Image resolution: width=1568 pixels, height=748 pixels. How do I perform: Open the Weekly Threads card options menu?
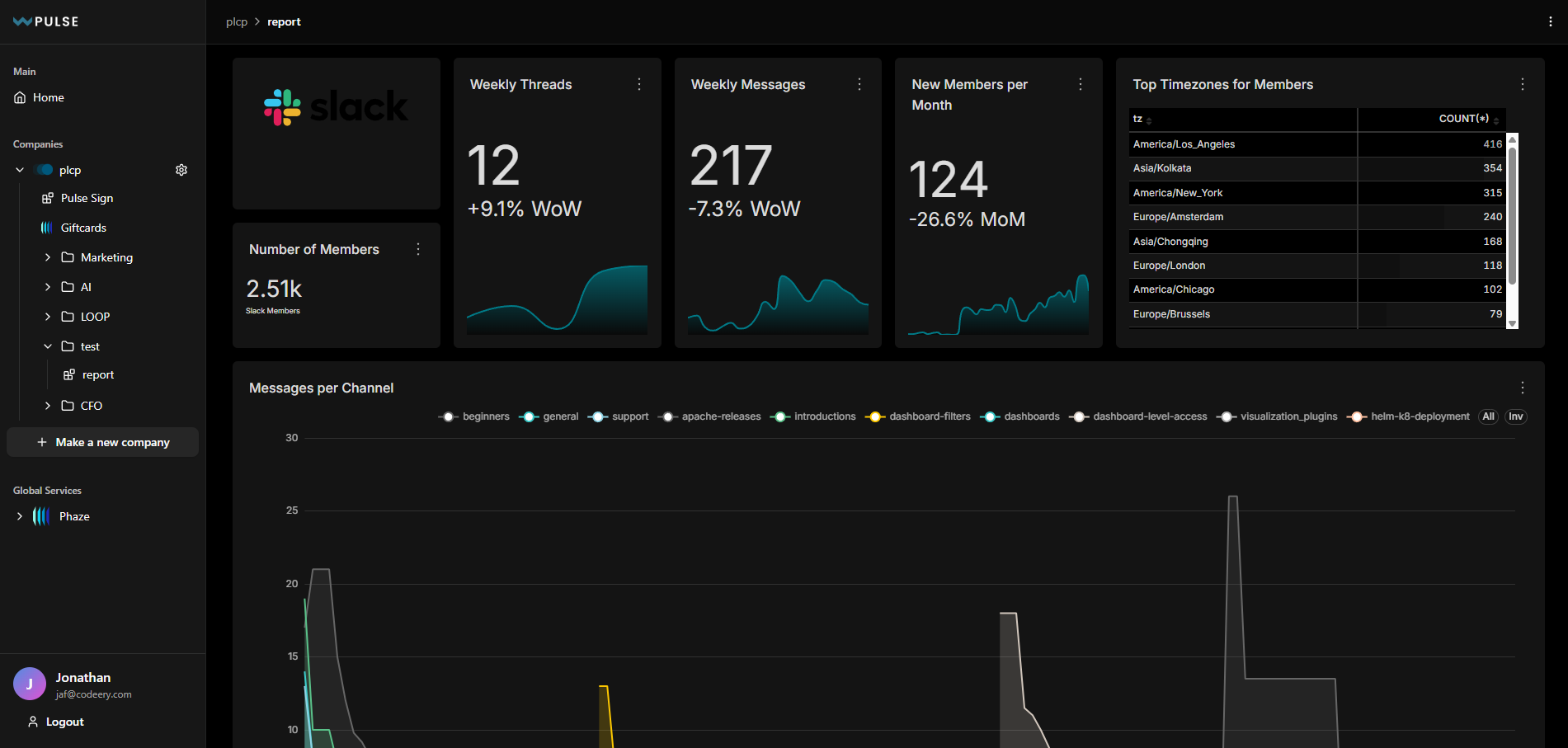pyautogui.click(x=638, y=83)
